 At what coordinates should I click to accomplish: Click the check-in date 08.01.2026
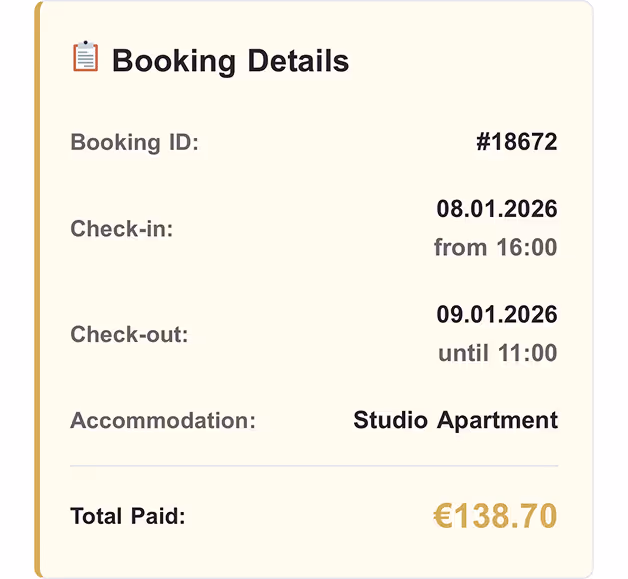[496, 209]
